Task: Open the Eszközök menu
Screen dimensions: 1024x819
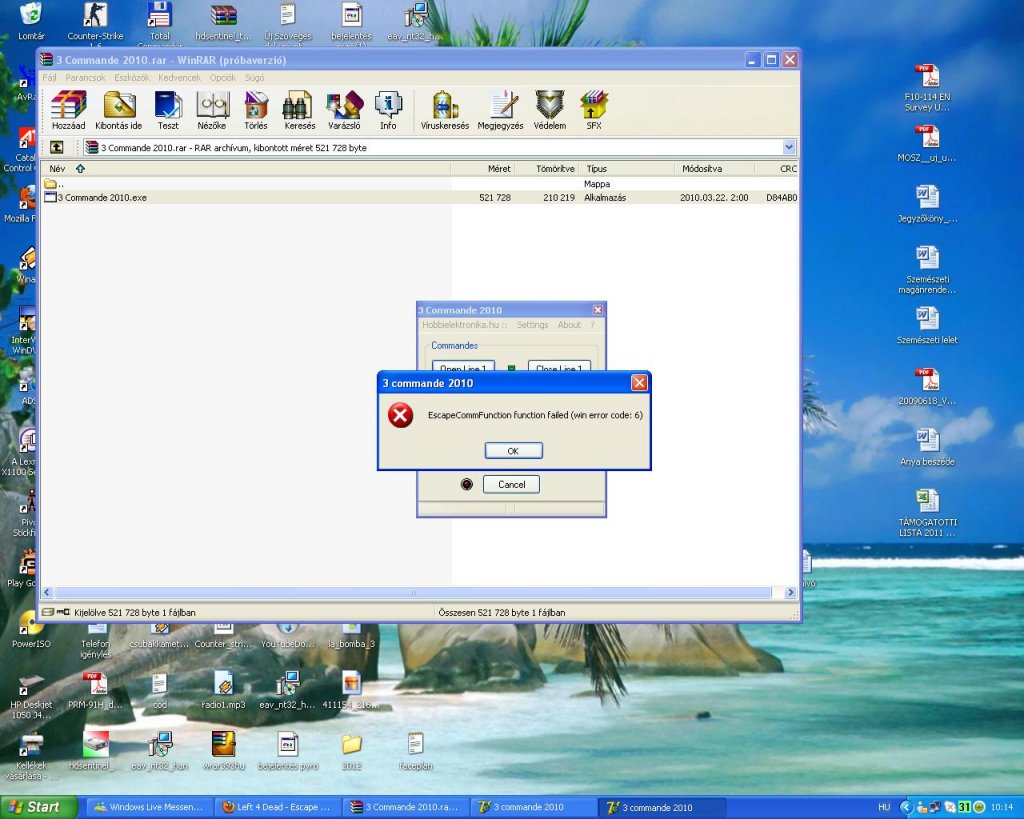Action: pyautogui.click(x=131, y=77)
